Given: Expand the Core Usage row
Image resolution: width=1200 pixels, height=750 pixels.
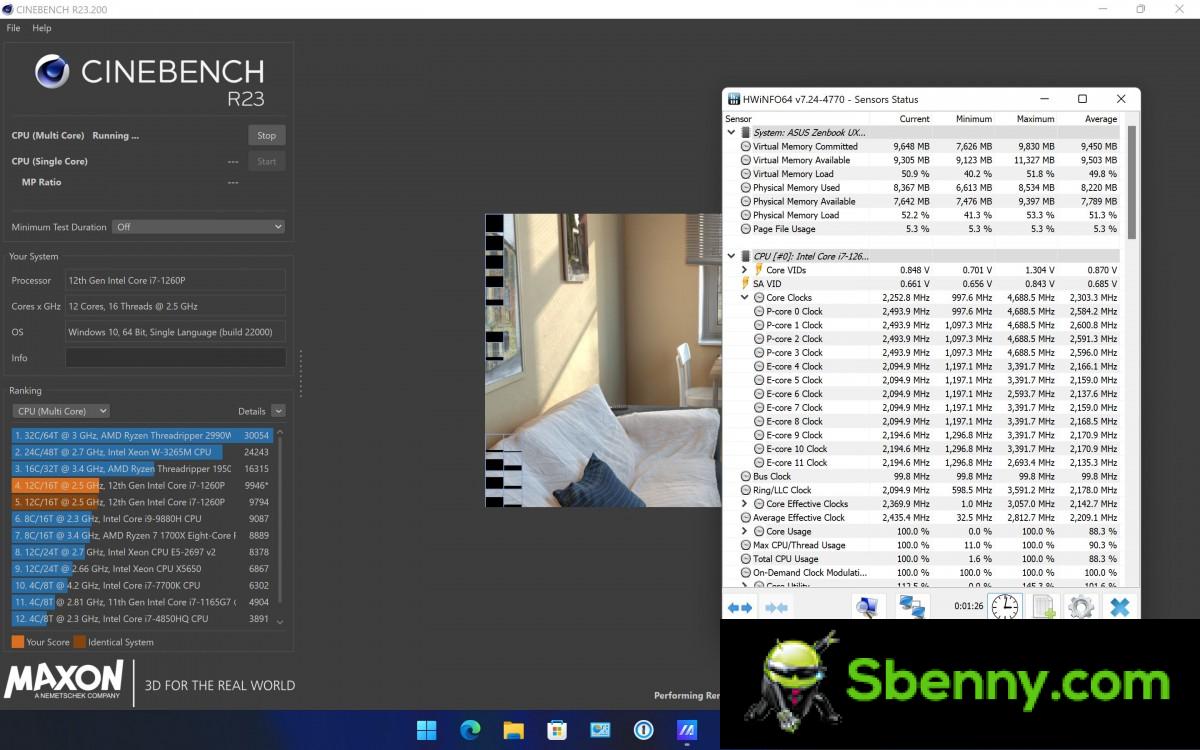Looking at the screenshot, I should [744, 531].
